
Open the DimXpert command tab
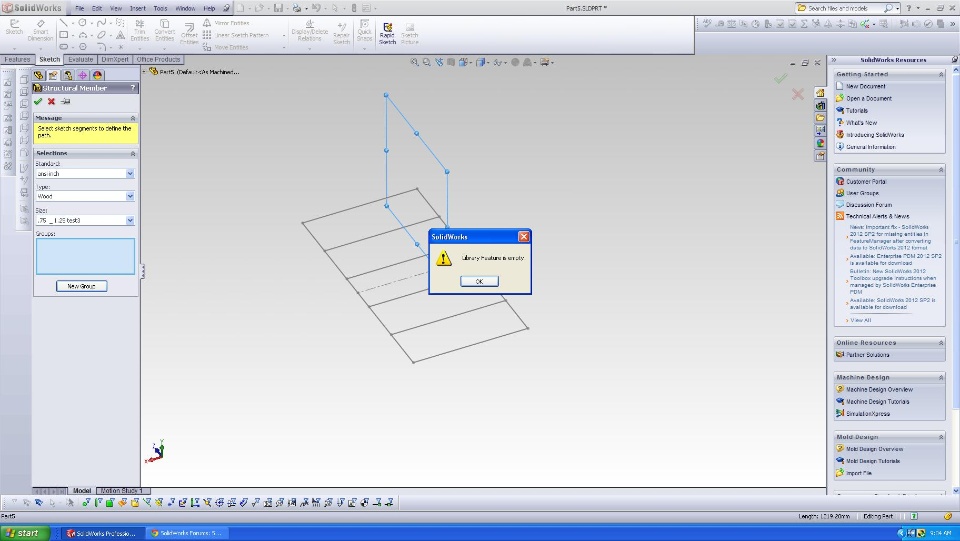click(x=114, y=59)
